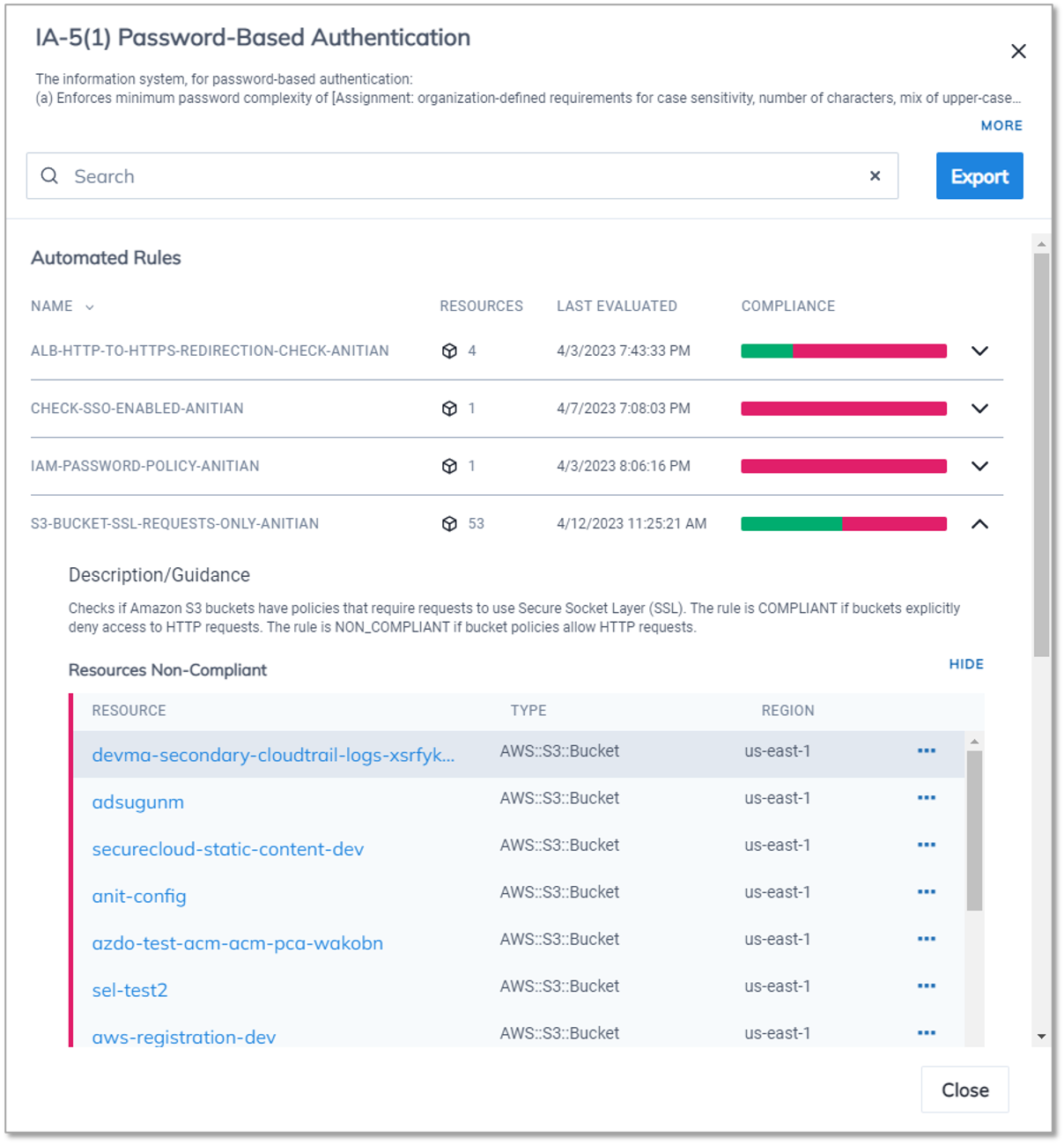Screen dimensions: 1064x1145
Task: Click the TYPE column header in resource table
Action: click(528, 711)
